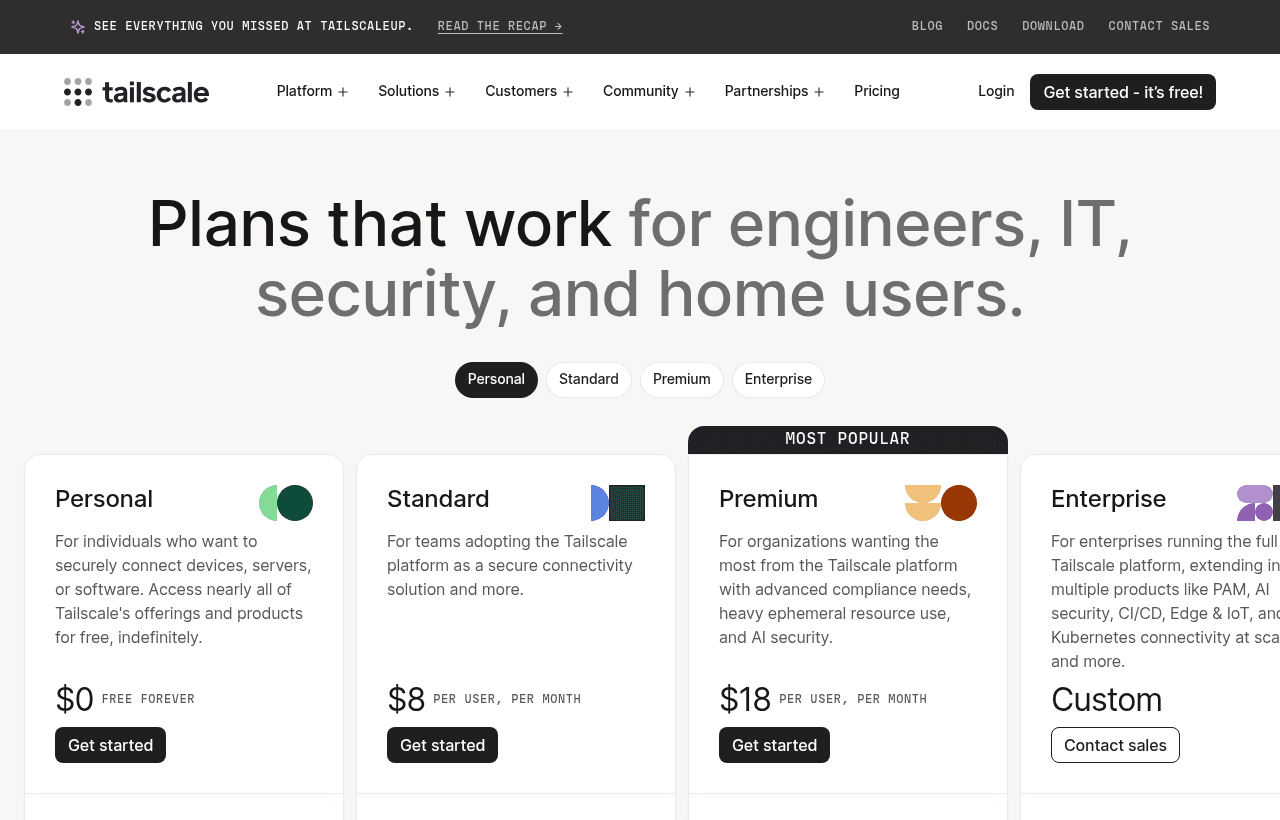This screenshot has height=820, width=1280.
Task: Click the Personal card heading
Action: pyautogui.click(x=104, y=499)
